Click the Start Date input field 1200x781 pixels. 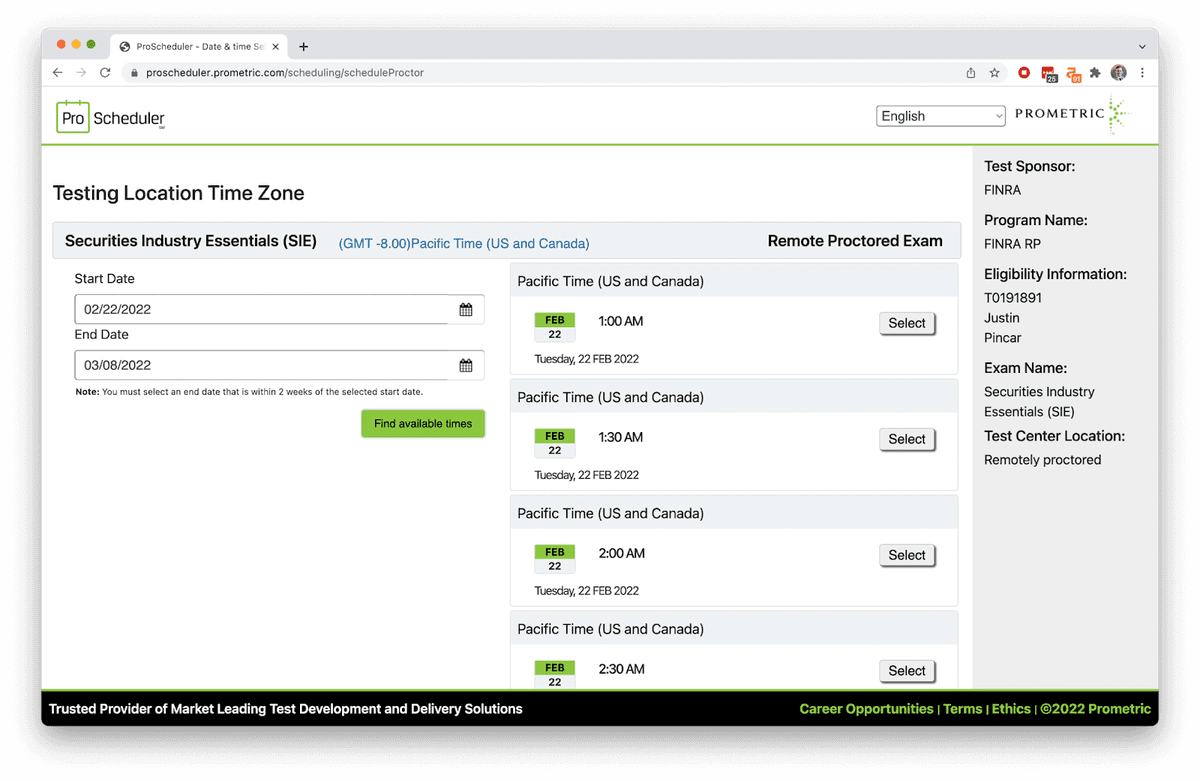coord(260,310)
